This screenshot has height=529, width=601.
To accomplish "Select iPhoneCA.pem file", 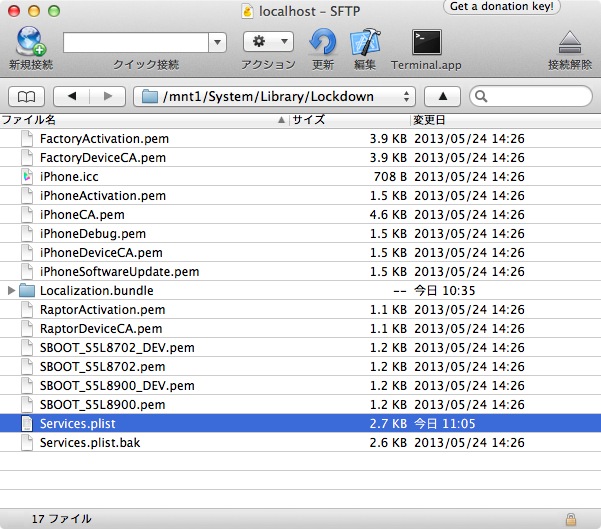I will [x=82, y=215].
